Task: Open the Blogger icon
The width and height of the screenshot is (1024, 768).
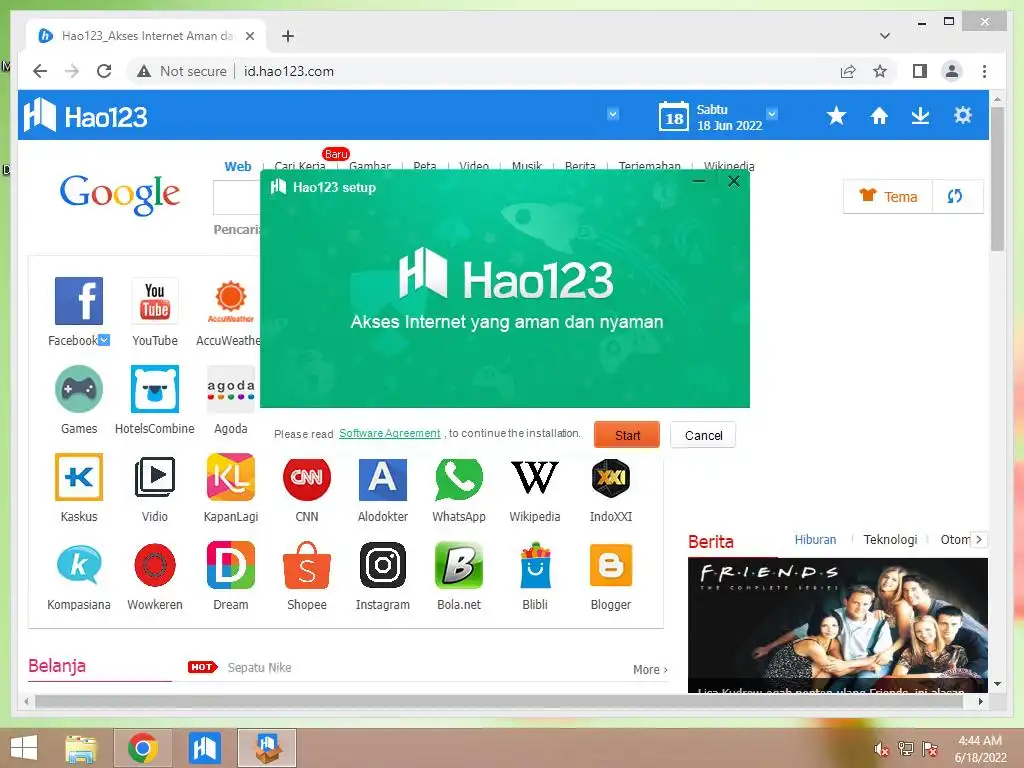Action: [x=611, y=565]
